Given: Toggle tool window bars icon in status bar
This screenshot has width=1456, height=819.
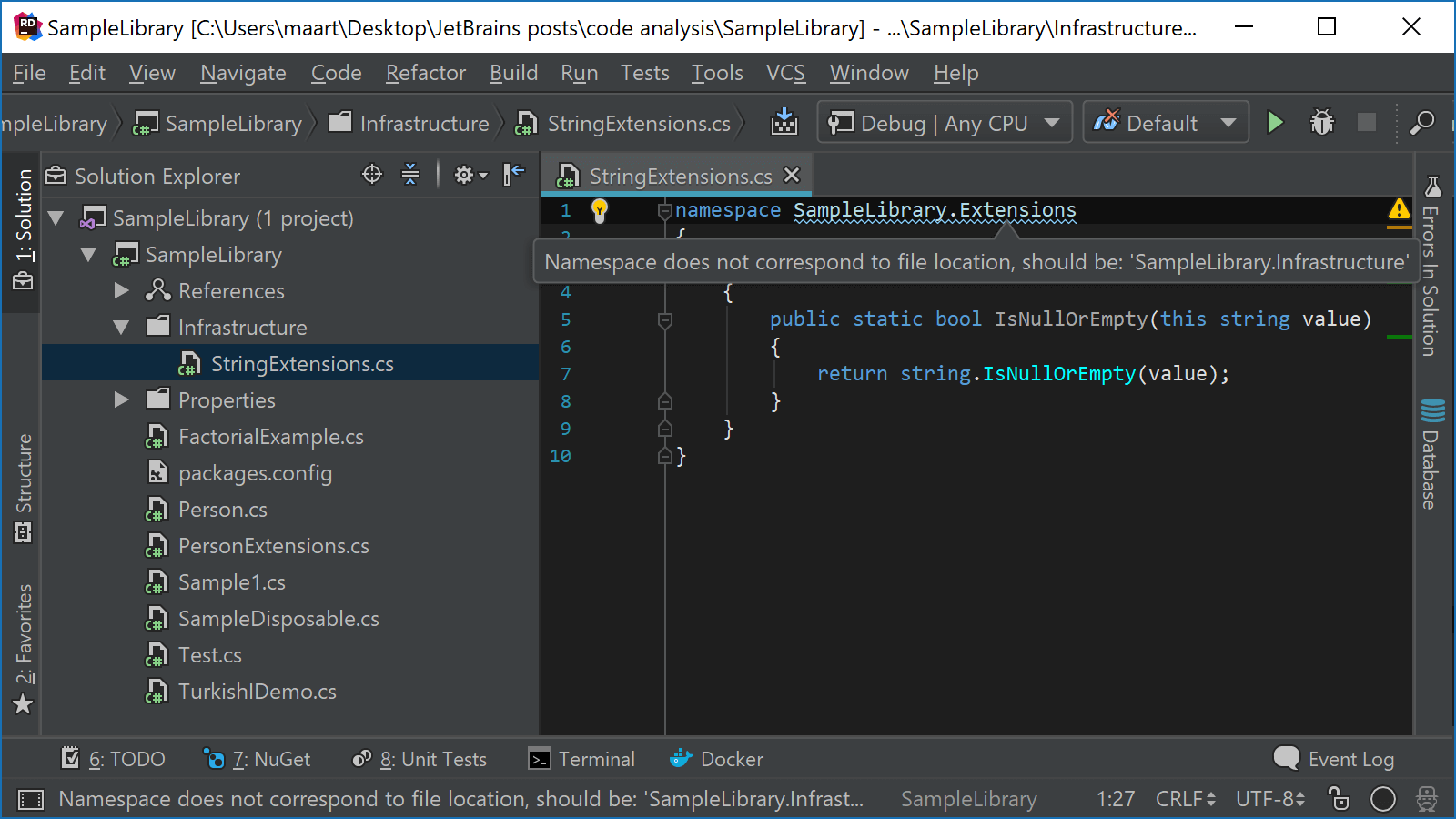Looking at the screenshot, I should (31, 800).
